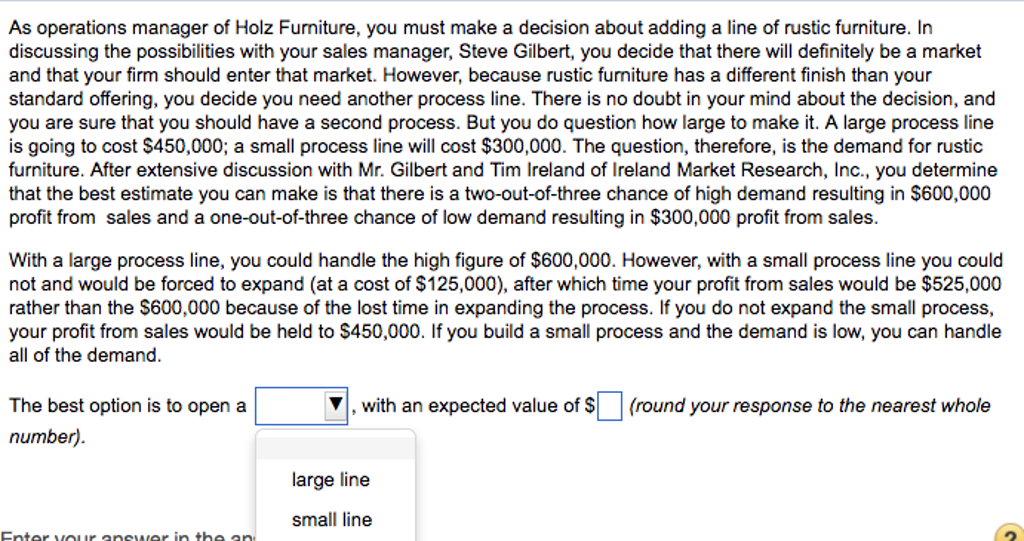Select the blank option in the dropdown list
This screenshot has height=541, width=1024.
coord(335,447)
